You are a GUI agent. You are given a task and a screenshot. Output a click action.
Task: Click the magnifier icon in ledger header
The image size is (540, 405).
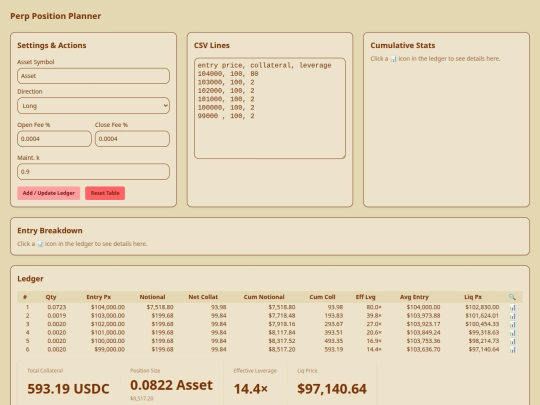[512, 297]
